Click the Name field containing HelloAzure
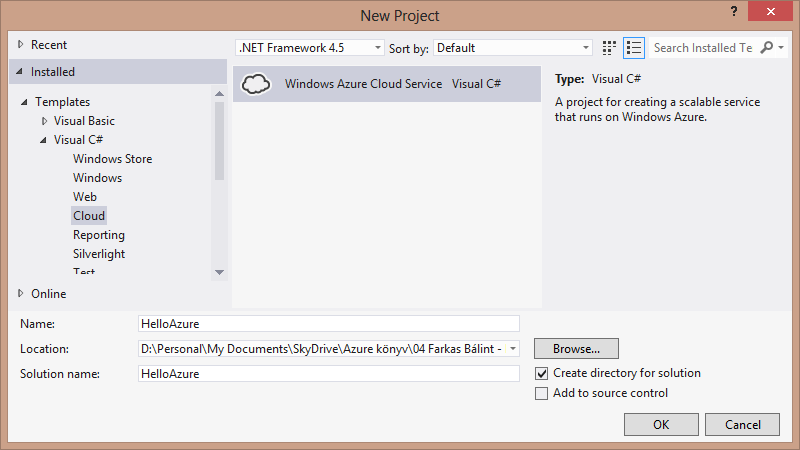The image size is (800, 450). [329, 323]
